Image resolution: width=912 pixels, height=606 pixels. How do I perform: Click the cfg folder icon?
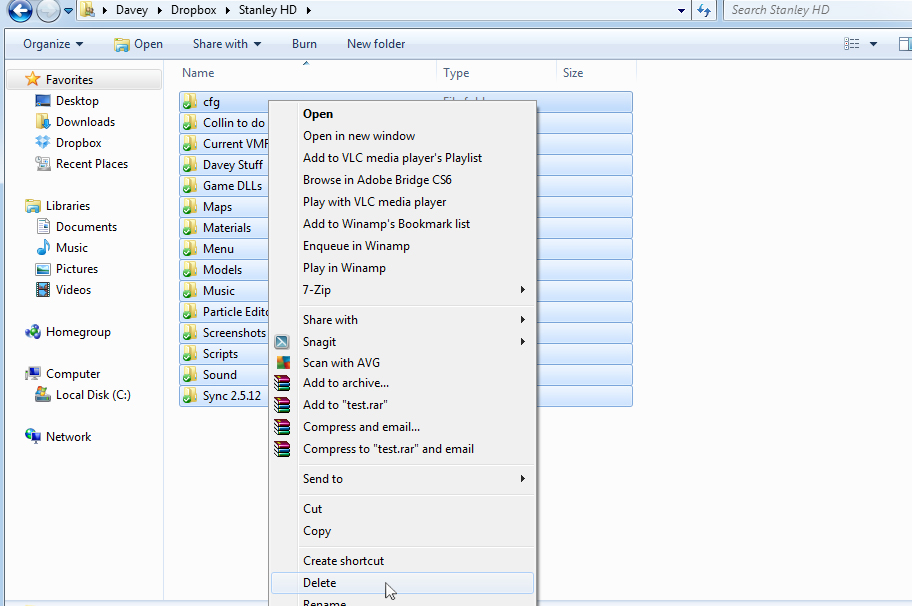[x=190, y=102]
